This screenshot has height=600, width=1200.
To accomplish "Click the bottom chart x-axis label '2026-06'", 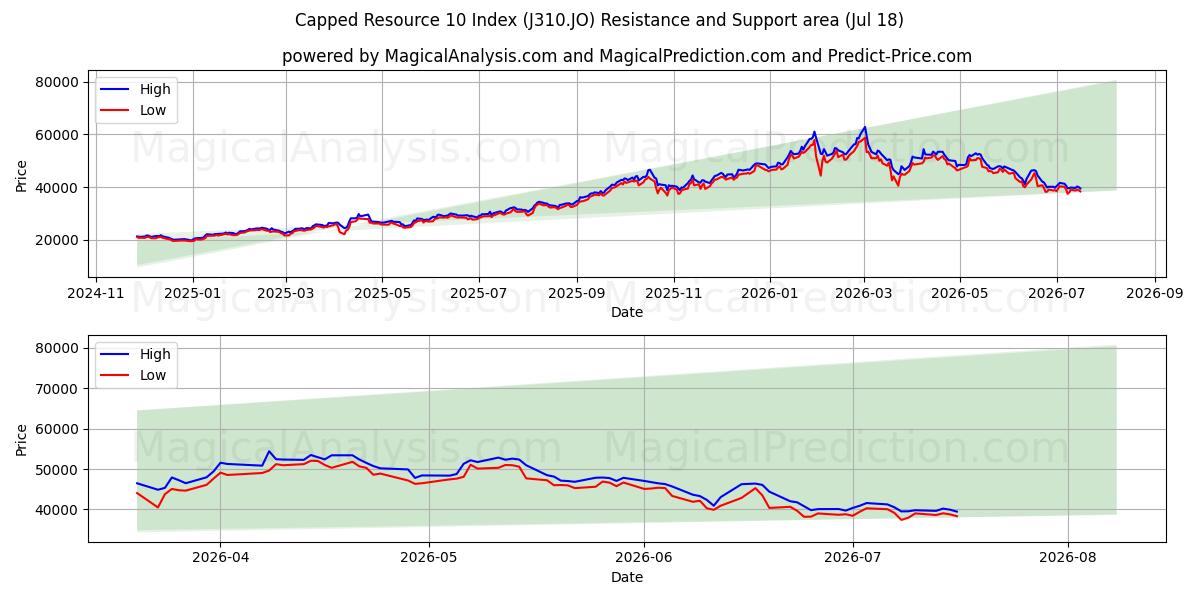I will click(x=643, y=560).
